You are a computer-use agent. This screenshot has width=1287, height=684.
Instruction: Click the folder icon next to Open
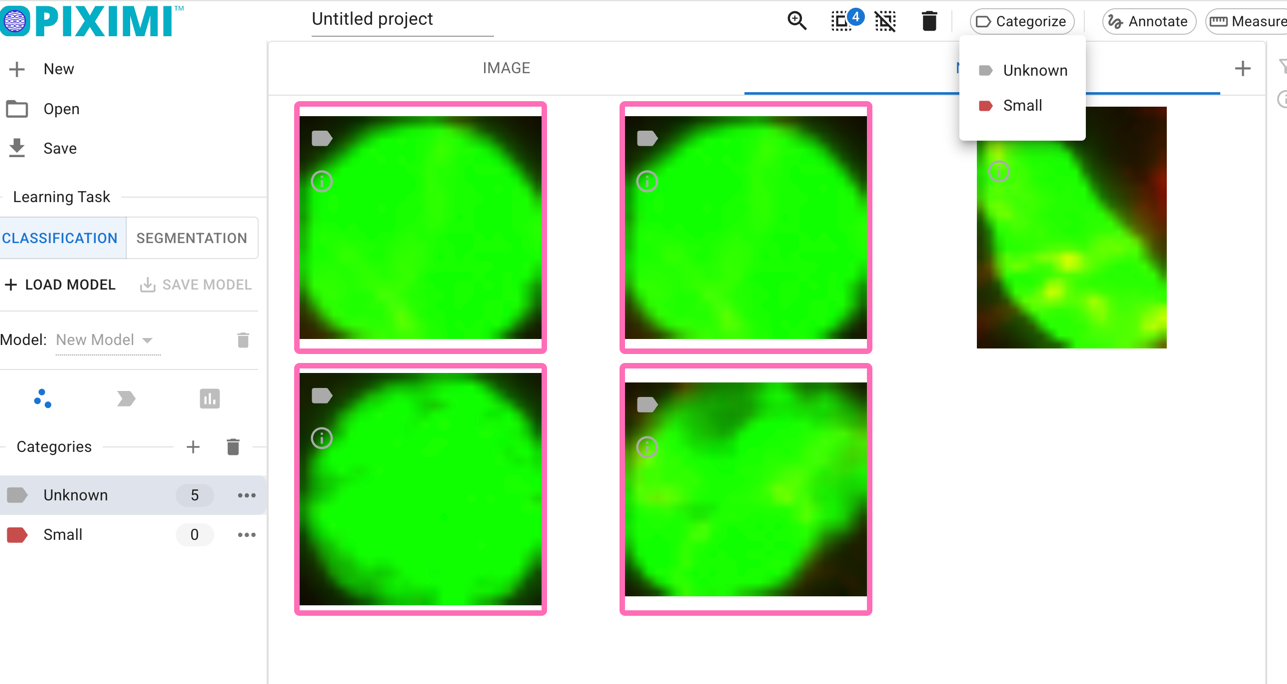(x=17, y=109)
